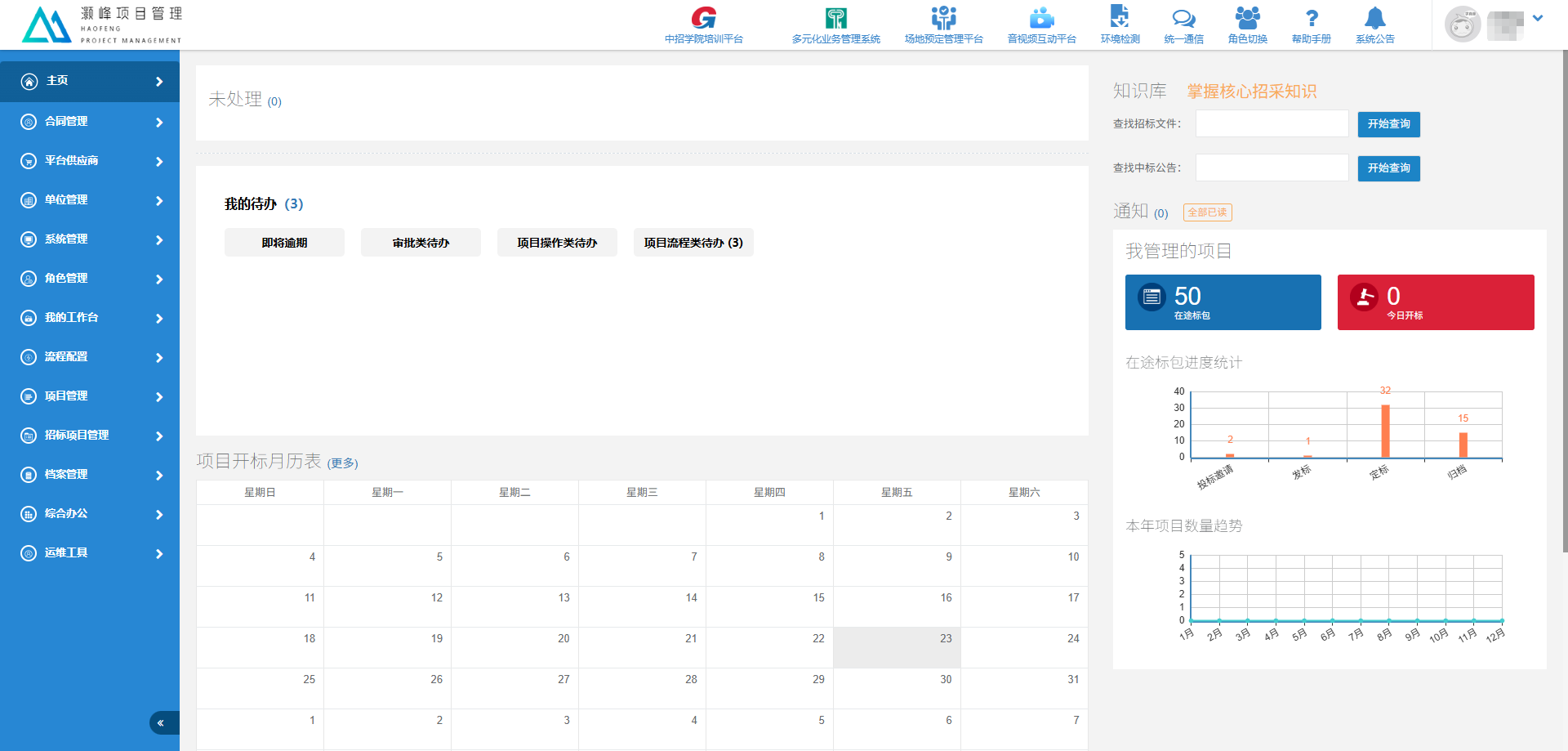Click 开始查询 next to 查找招标文件

pos(1388,124)
